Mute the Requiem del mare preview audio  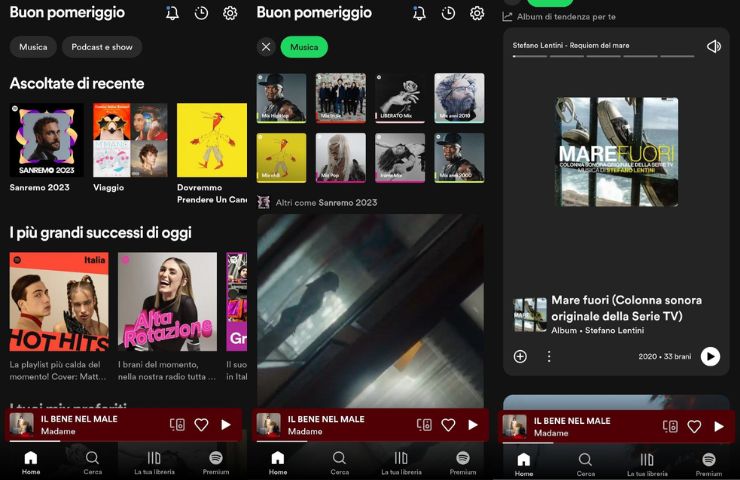tap(713, 46)
